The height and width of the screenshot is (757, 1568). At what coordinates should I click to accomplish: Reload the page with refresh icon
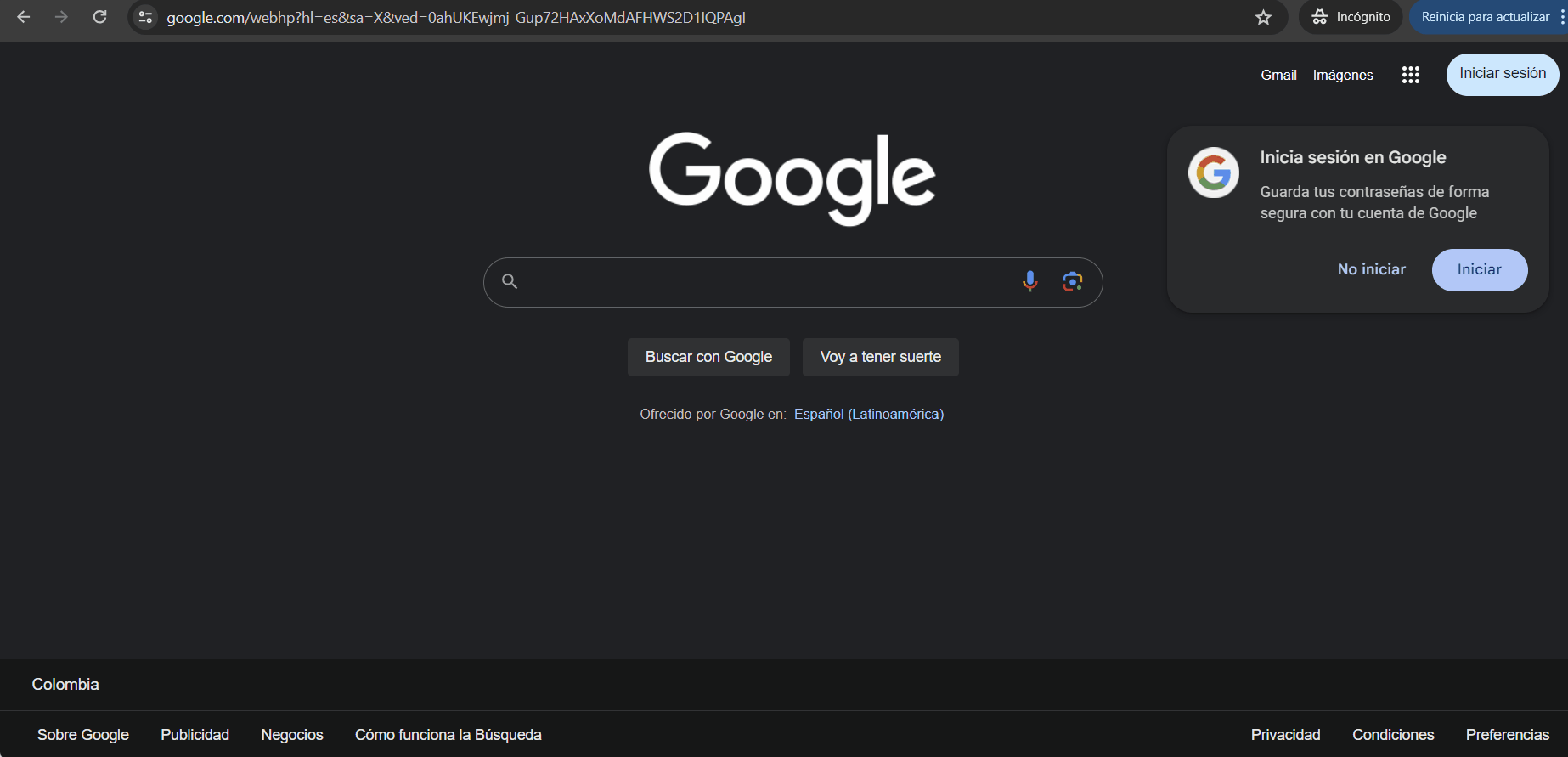click(x=99, y=17)
